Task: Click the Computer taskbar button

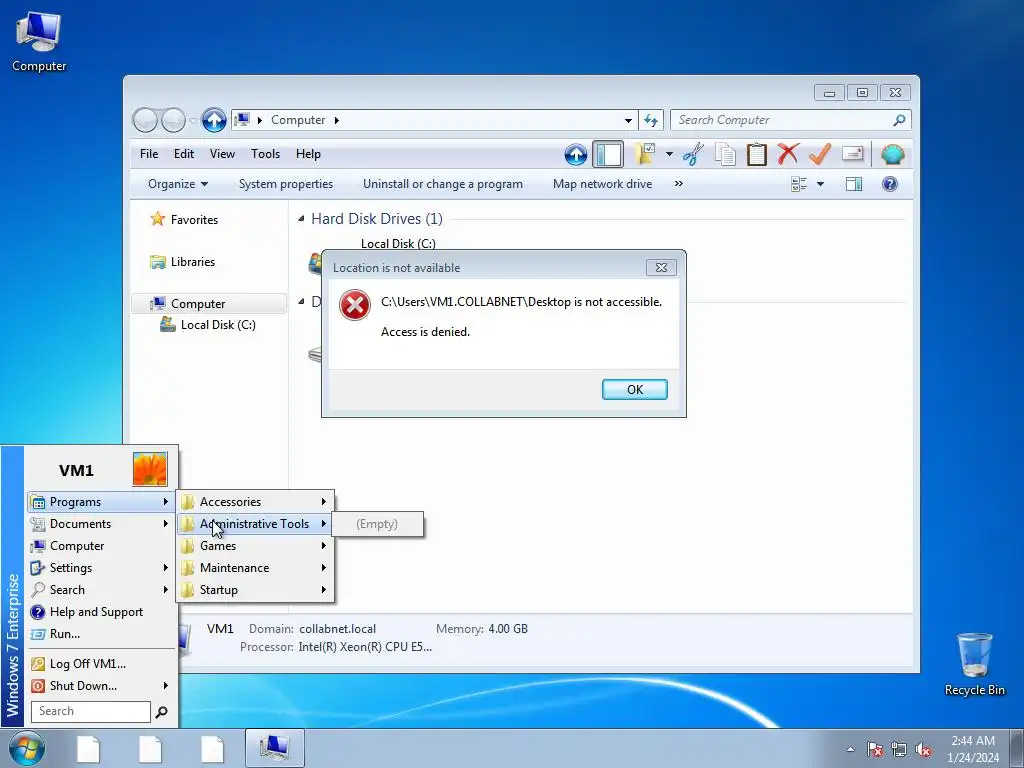Action: pos(274,748)
